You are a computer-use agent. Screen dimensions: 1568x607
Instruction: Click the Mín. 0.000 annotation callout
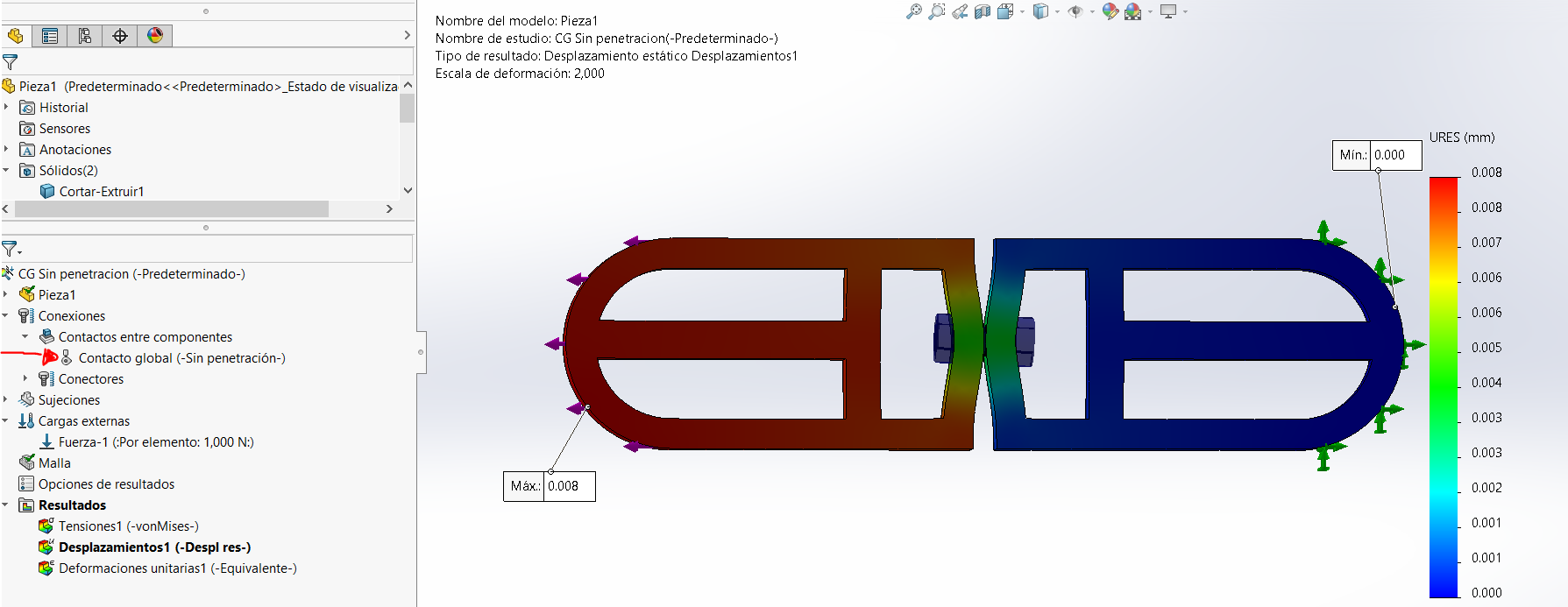point(1377,155)
